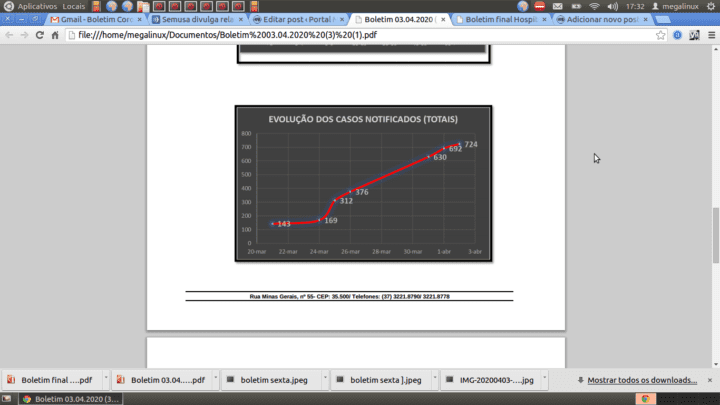Viewport: 720px width, 405px height.
Task: Expand options for Boletim final pdf download
Action: (x=106, y=378)
